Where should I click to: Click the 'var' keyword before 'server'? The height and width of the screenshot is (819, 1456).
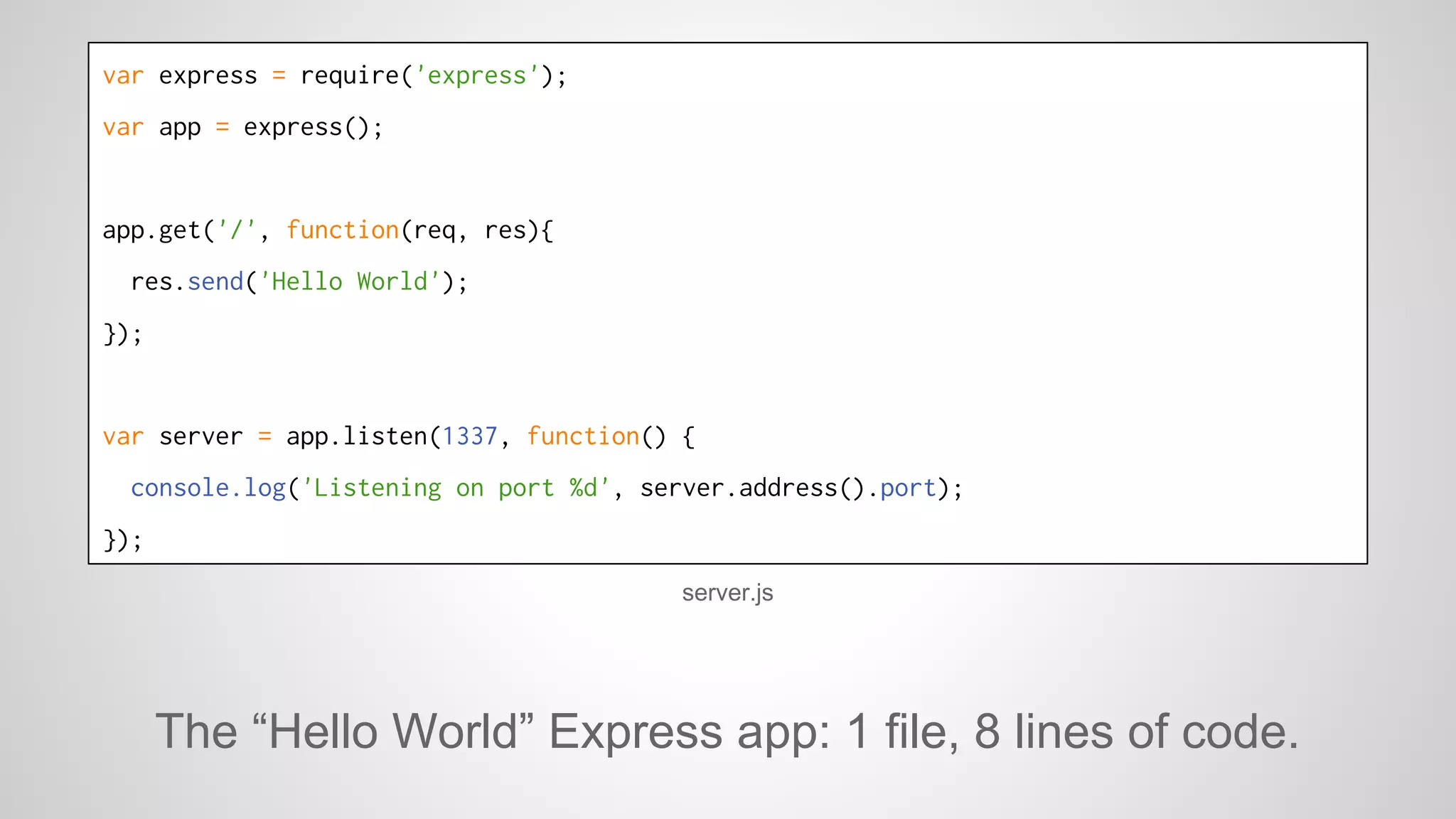[x=123, y=437]
